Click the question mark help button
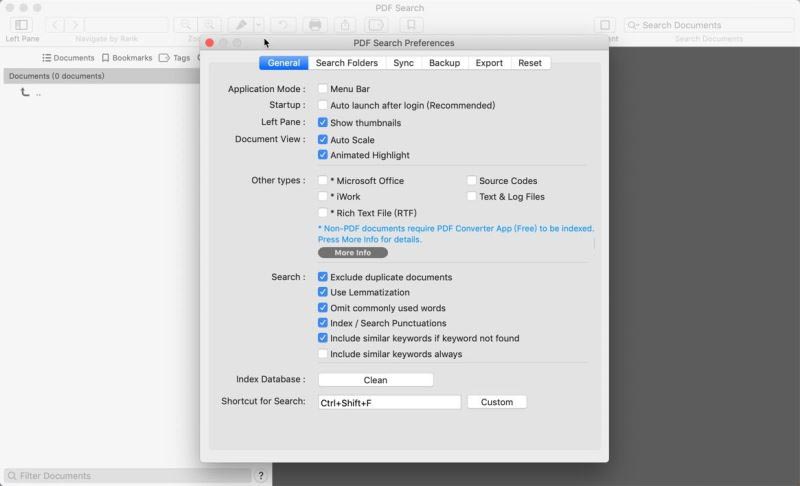 click(x=261, y=476)
